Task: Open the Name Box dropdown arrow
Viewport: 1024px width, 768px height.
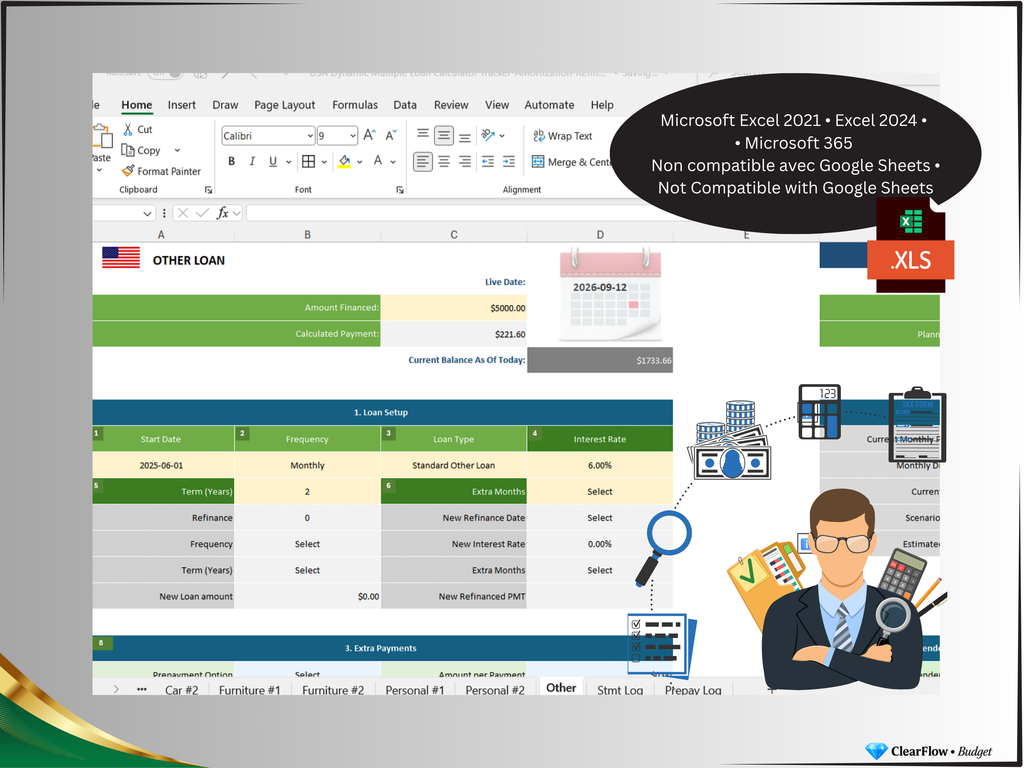Action: [147, 214]
